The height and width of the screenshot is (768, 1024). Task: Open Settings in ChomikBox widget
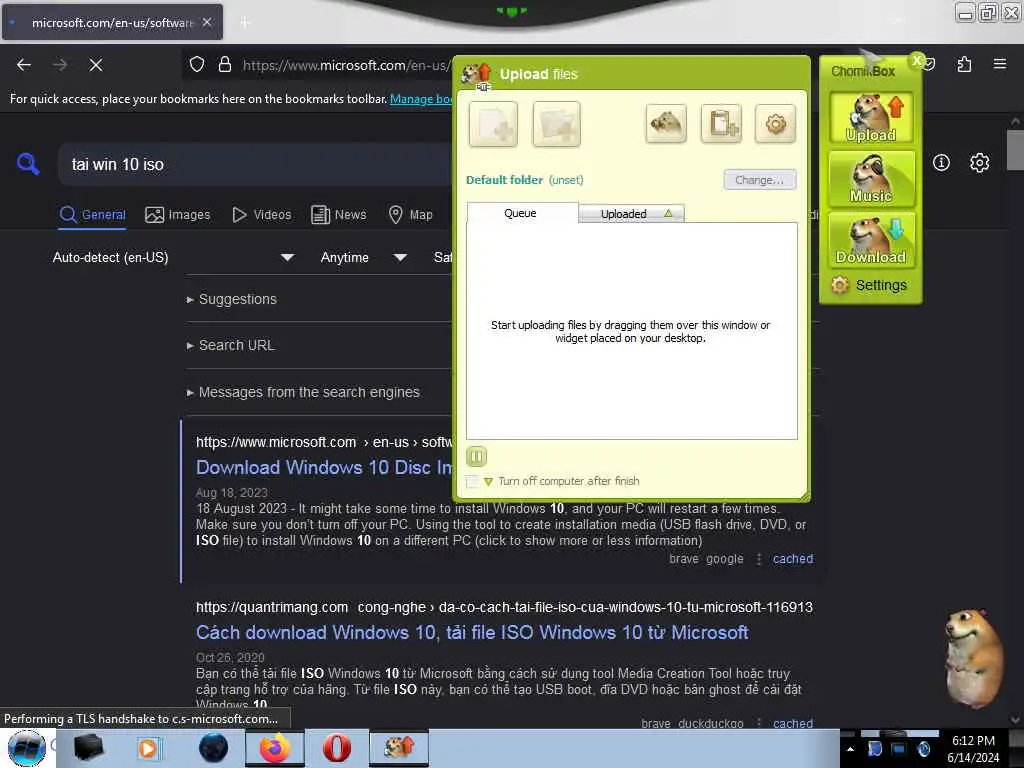(869, 285)
